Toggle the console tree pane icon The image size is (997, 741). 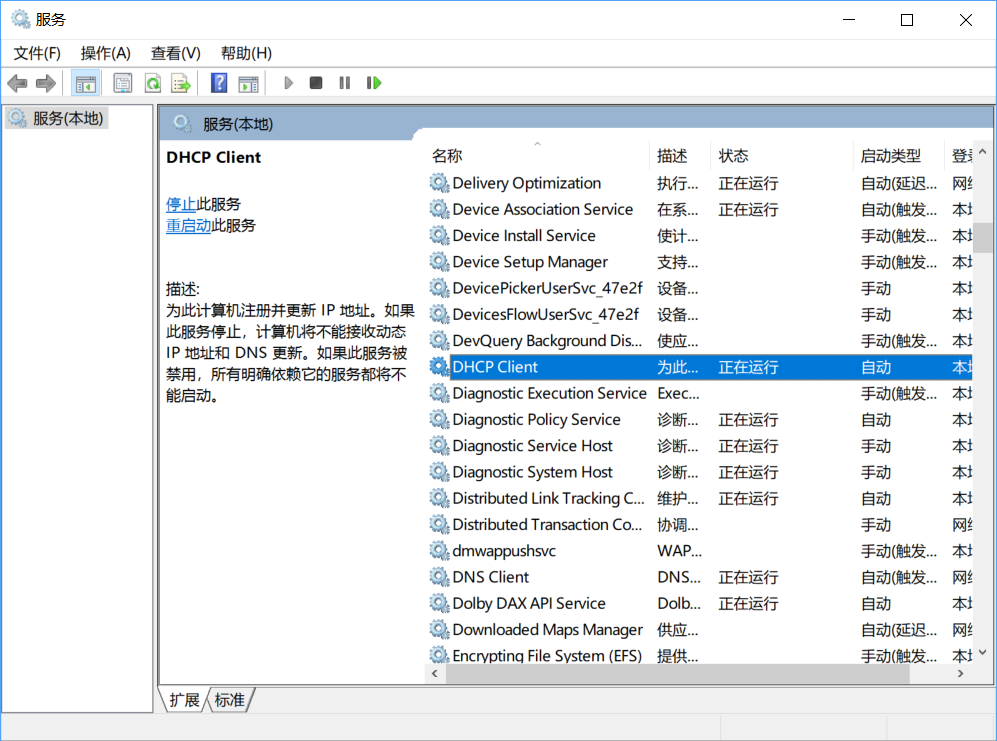(86, 82)
